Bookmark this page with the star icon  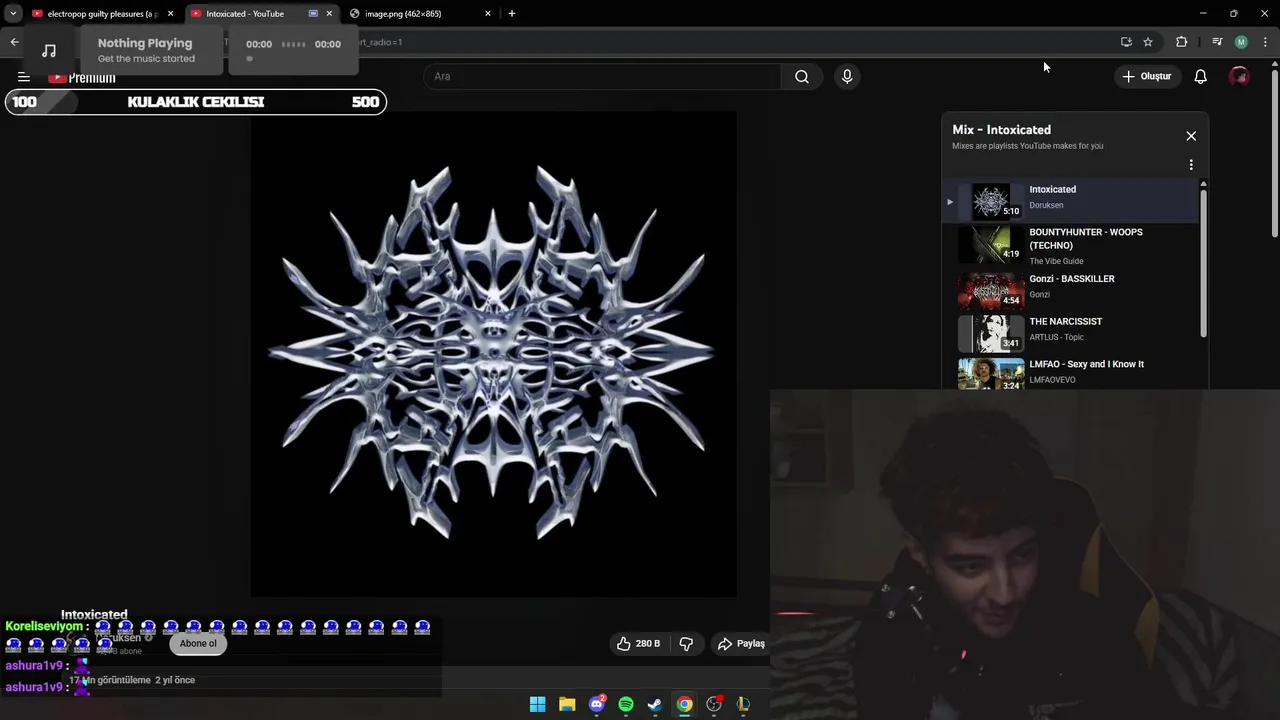(1148, 42)
